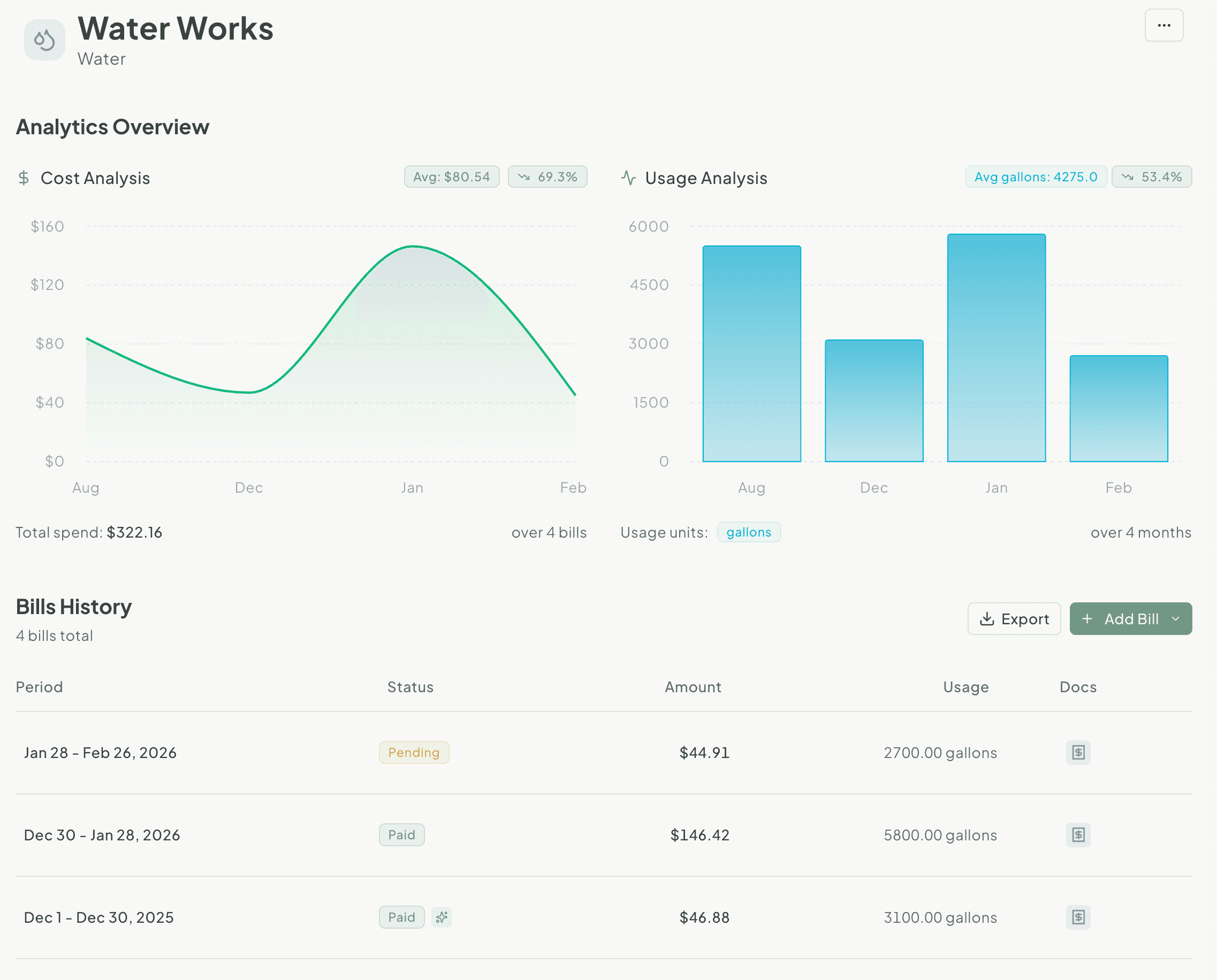Toggle the gallons usage units badge
The width and height of the screenshot is (1217, 980).
click(749, 532)
